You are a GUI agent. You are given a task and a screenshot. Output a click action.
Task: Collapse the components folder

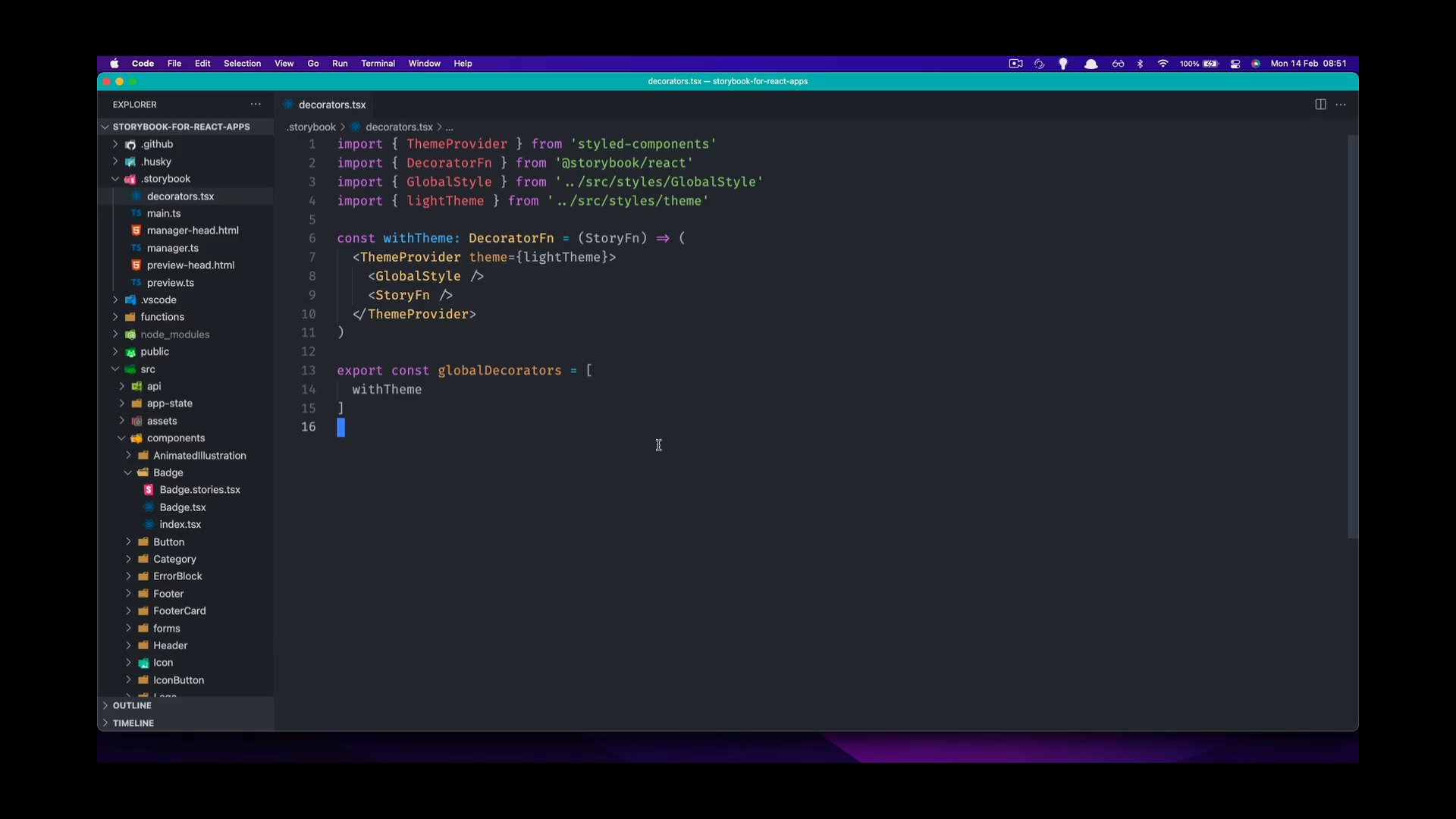pos(121,438)
